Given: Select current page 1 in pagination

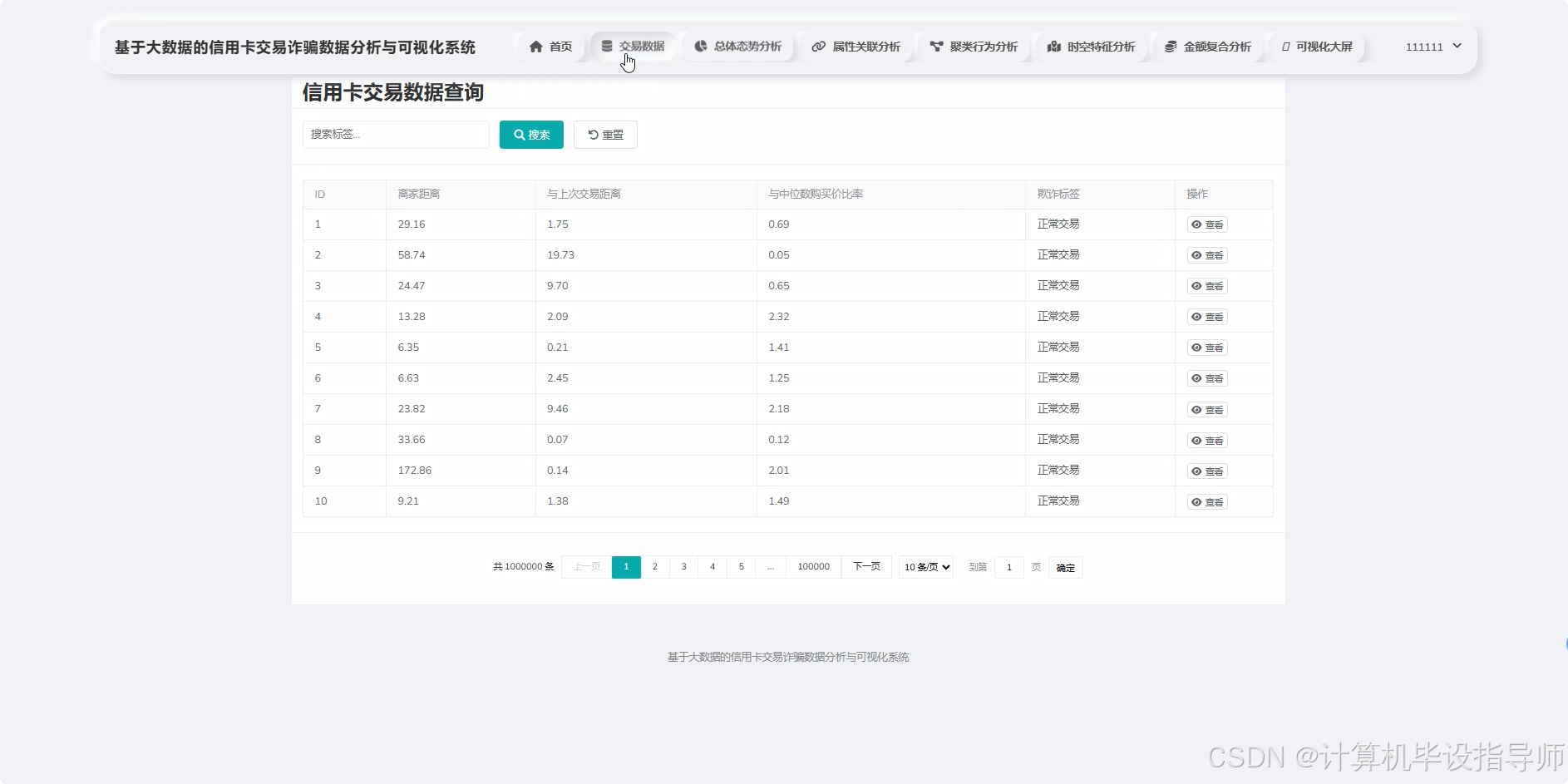Looking at the screenshot, I should [x=626, y=567].
